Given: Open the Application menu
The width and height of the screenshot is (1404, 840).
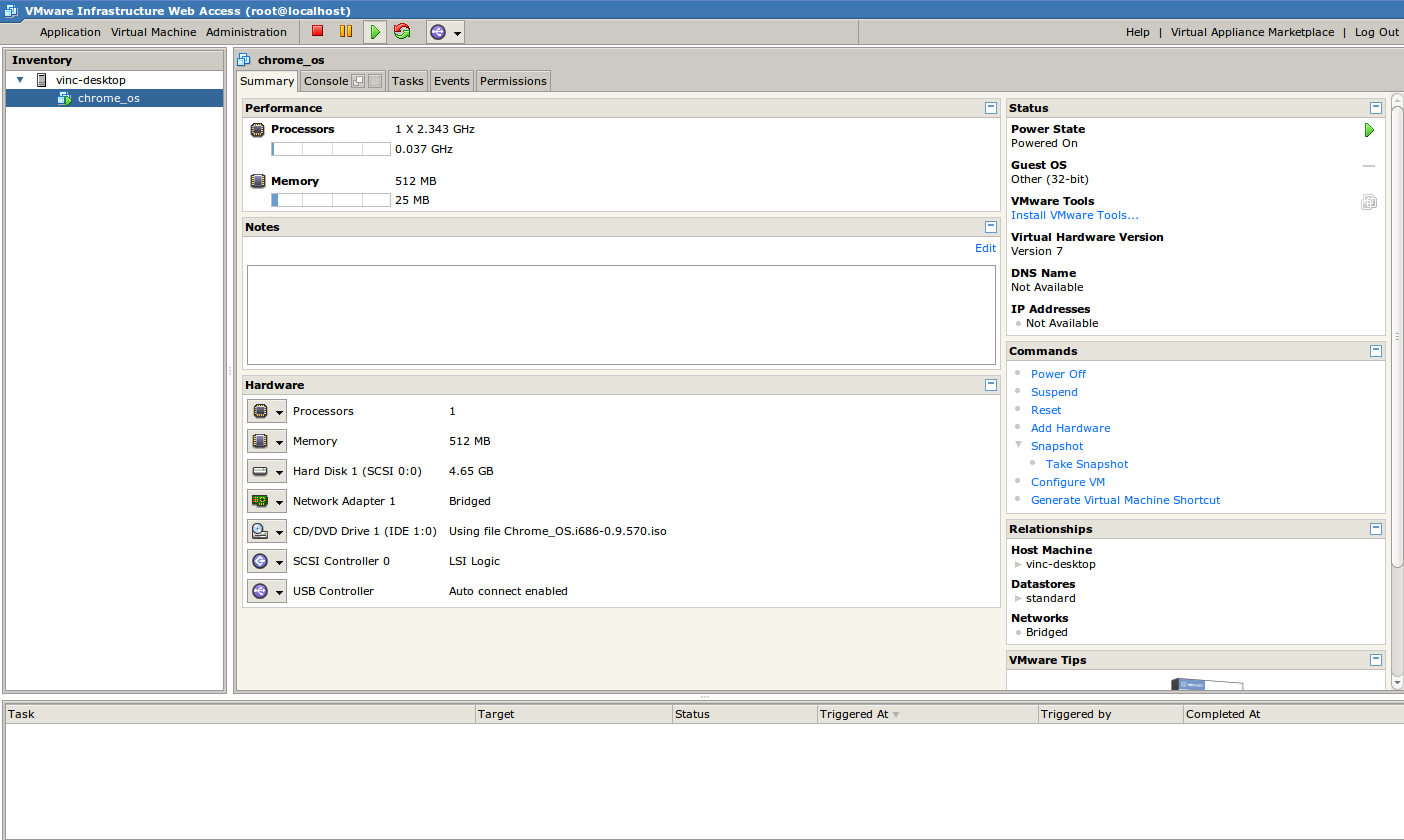Looking at the screenshot, I should (70, 32).
